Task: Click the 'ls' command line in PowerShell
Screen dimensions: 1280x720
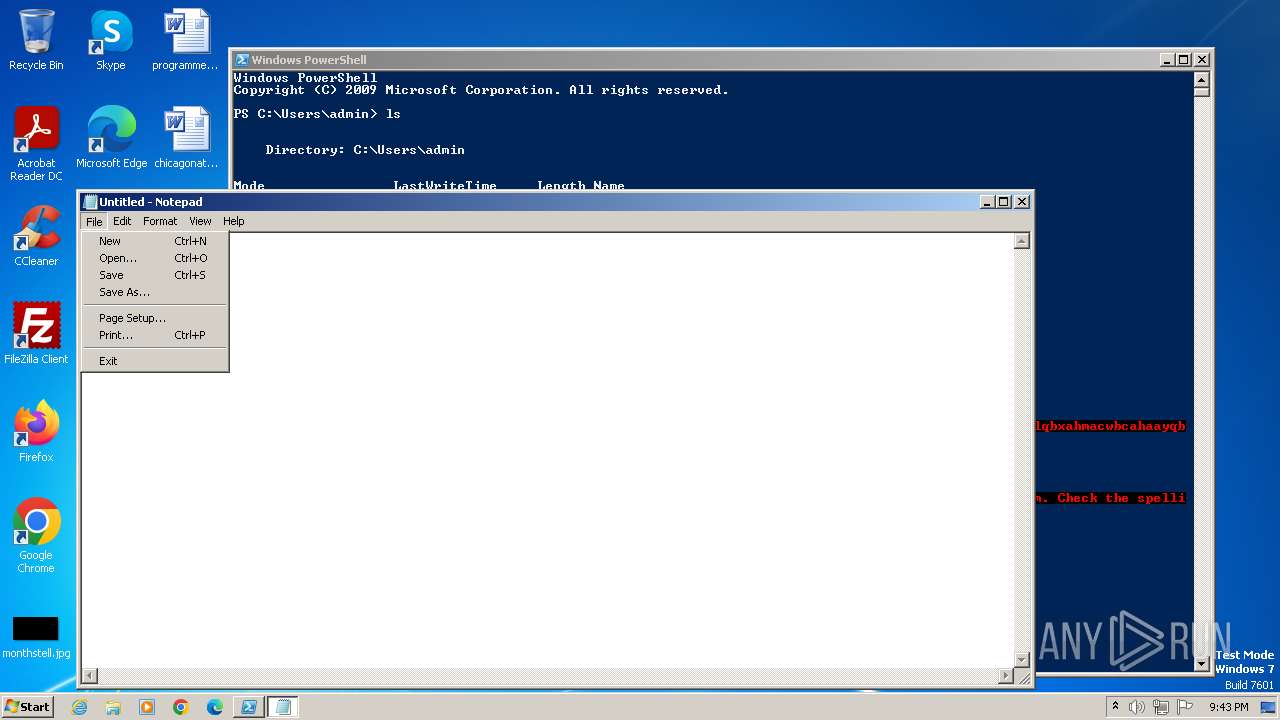Action: 317,114
